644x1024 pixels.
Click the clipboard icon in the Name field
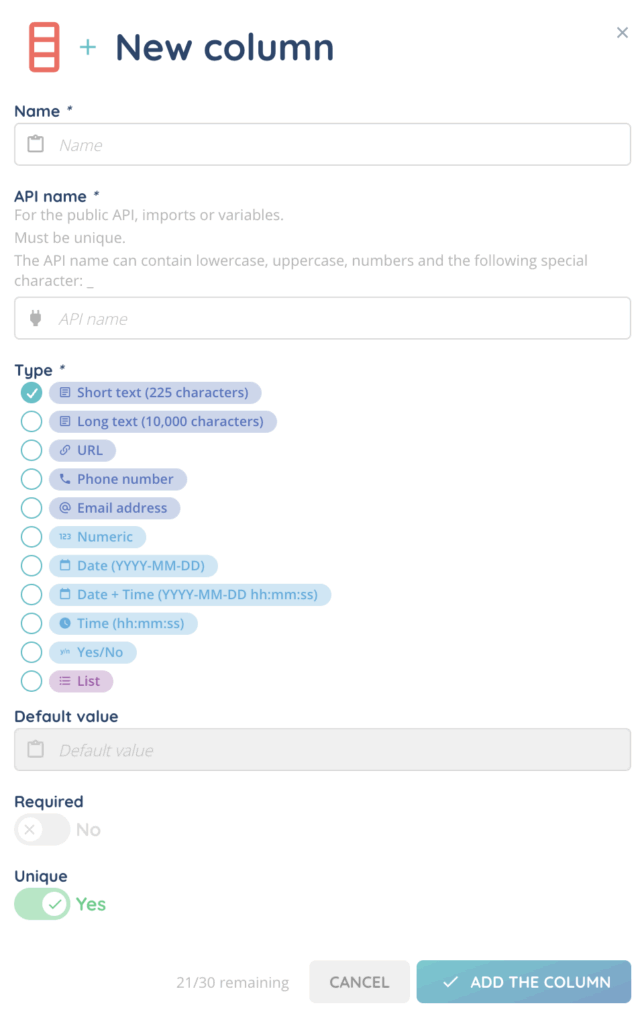click(x=36, y=145)
